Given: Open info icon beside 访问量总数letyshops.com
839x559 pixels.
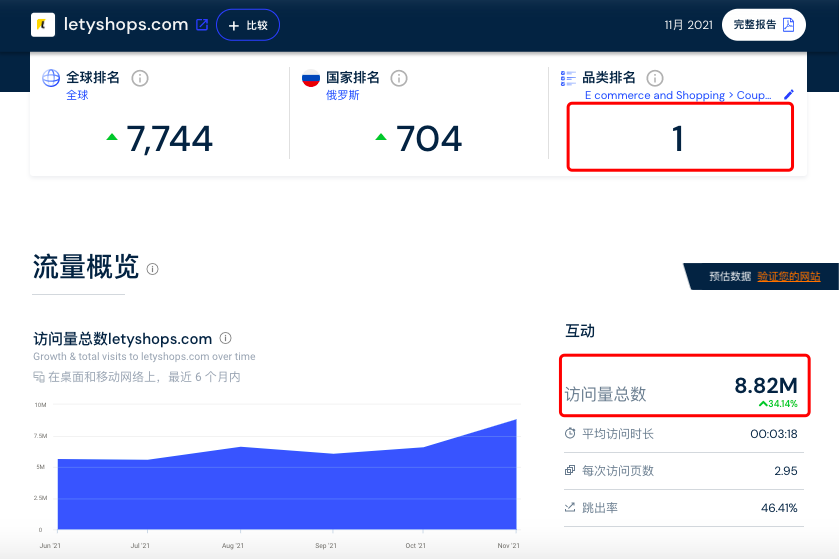Looking at the screenshot, I should (x=226, y=338).
